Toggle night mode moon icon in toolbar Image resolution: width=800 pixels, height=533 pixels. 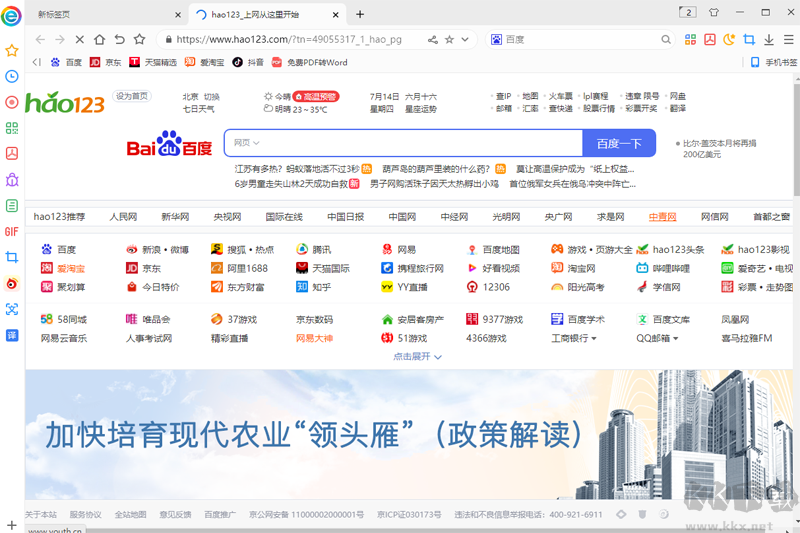(729, 40)
